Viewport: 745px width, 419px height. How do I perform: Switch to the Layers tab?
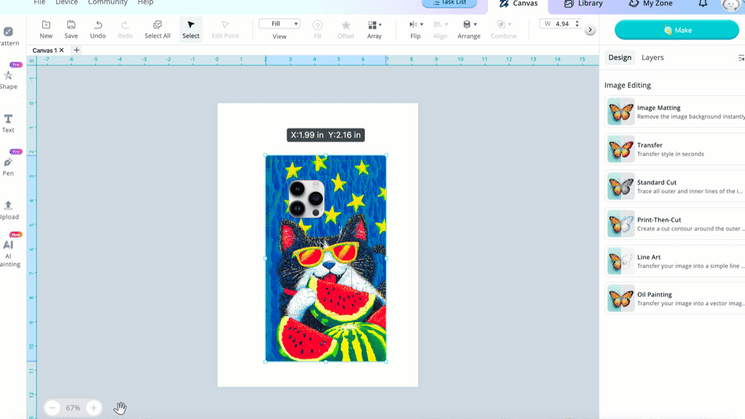652,58
